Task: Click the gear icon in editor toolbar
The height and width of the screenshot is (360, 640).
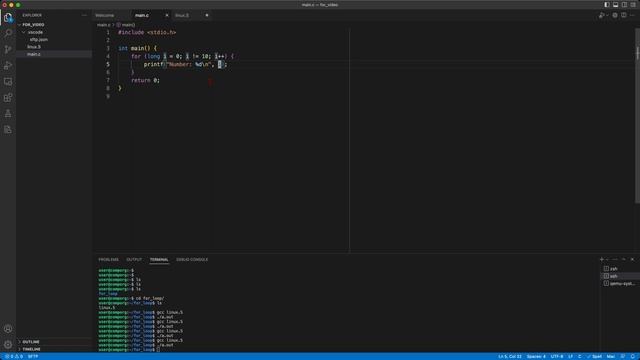Action: (615, 15)
